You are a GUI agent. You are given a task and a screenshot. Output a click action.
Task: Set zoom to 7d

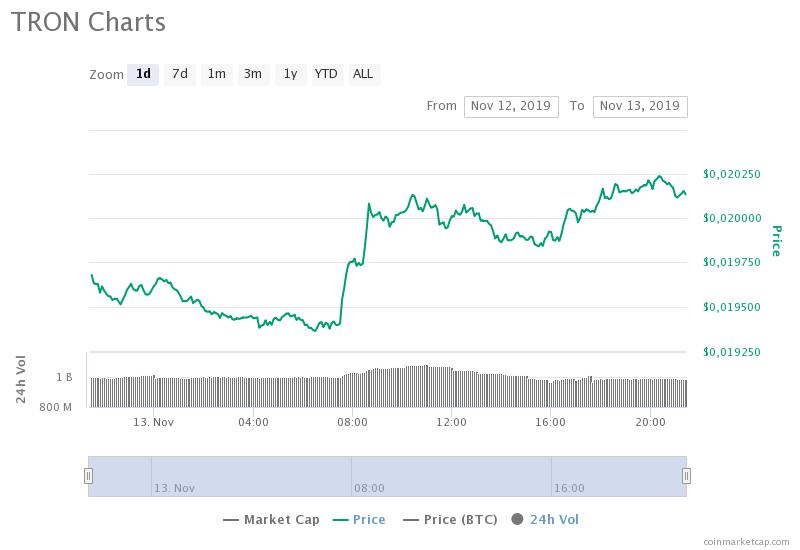coord(180,74)
